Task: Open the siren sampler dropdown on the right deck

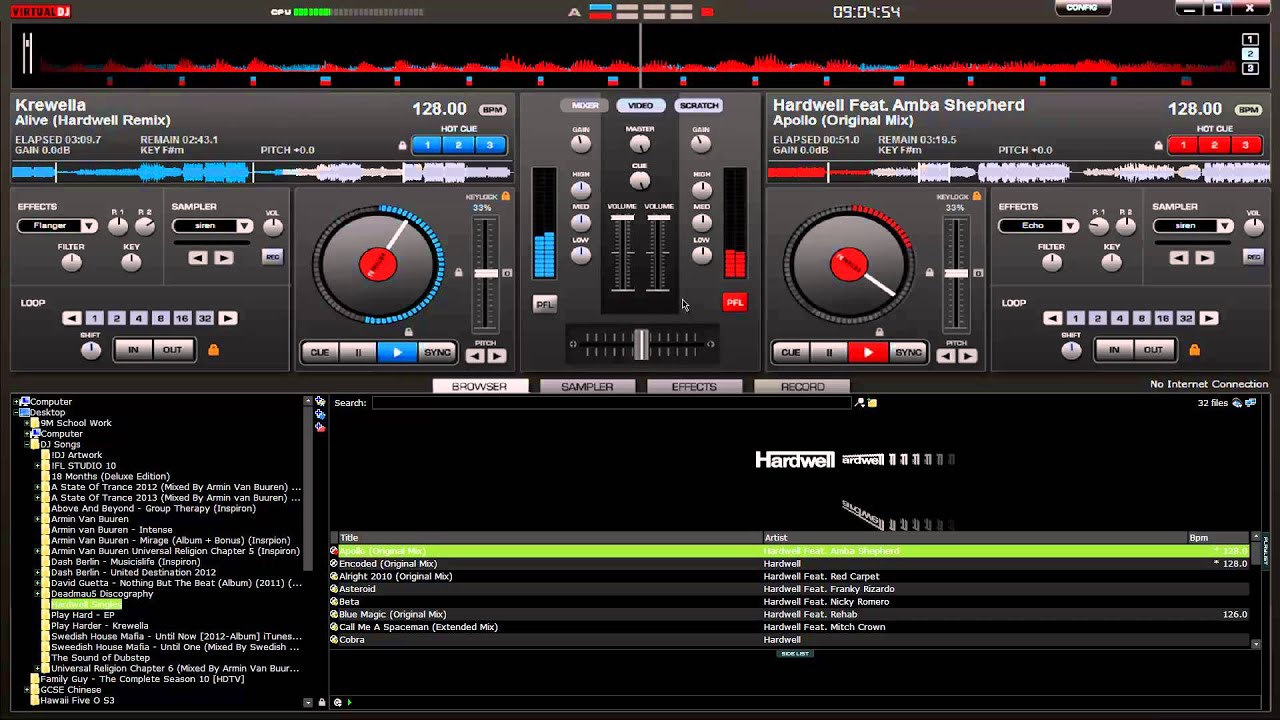Action: (1225, 226)
